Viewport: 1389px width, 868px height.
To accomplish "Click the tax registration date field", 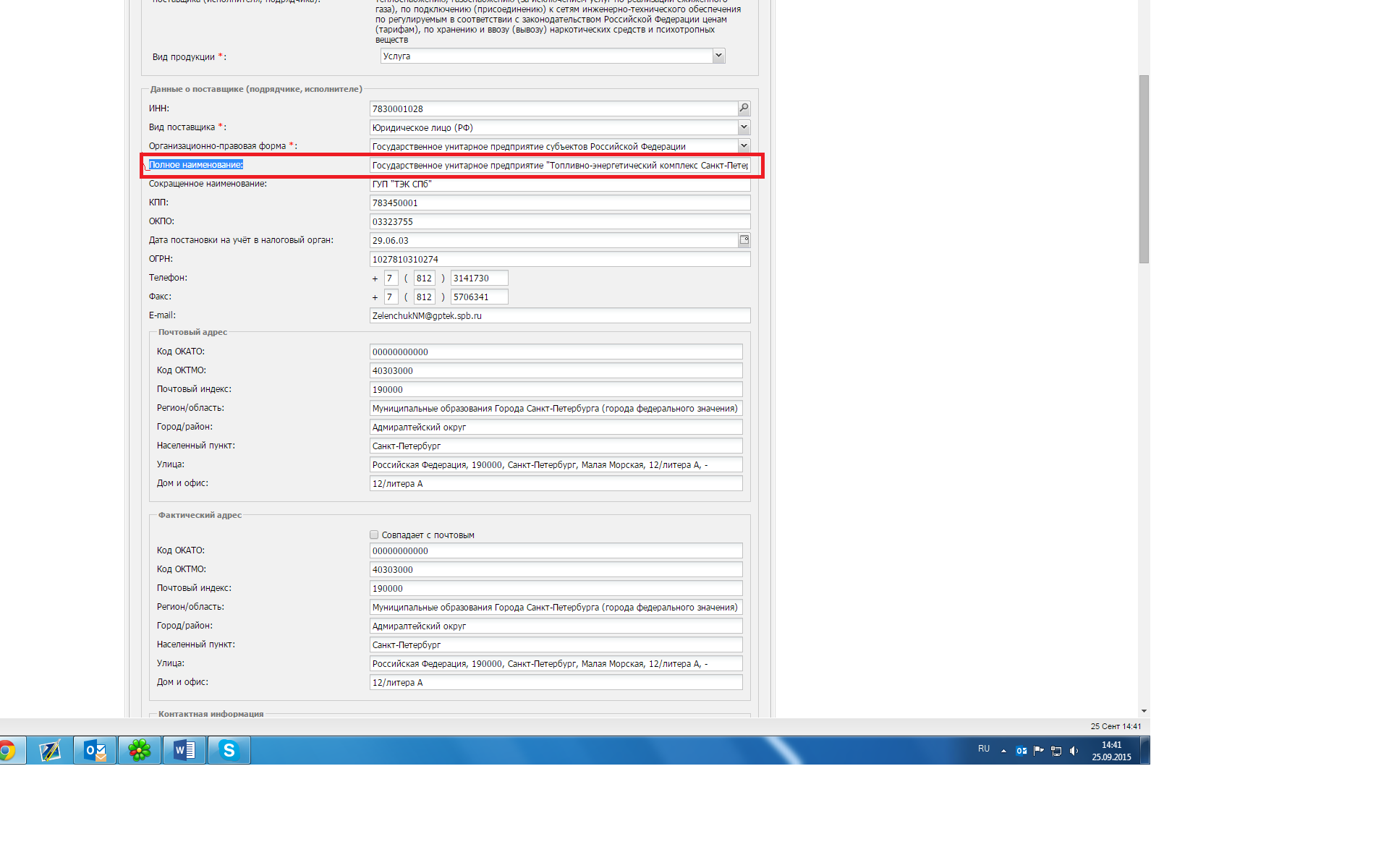I will 553,240.
